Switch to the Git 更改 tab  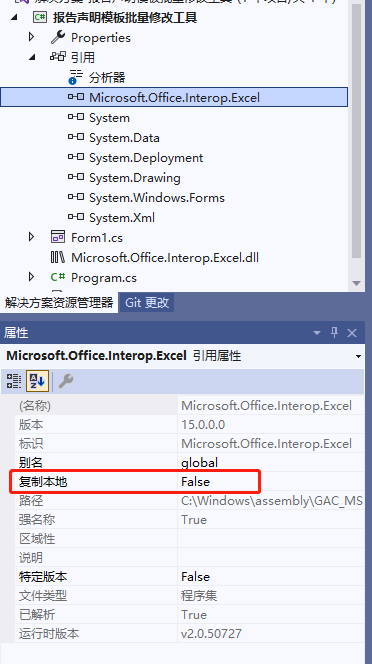coord(147,302)
